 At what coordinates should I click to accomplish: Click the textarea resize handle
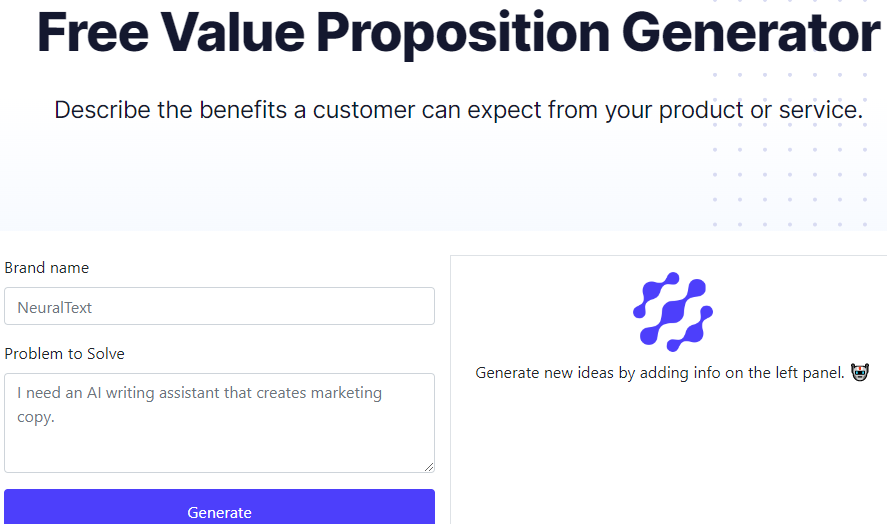point(428,466)
